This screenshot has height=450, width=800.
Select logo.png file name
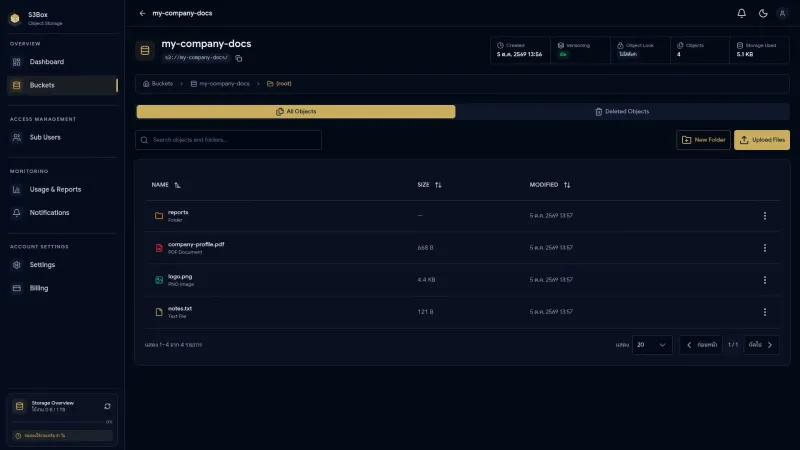tap(180, 277)
